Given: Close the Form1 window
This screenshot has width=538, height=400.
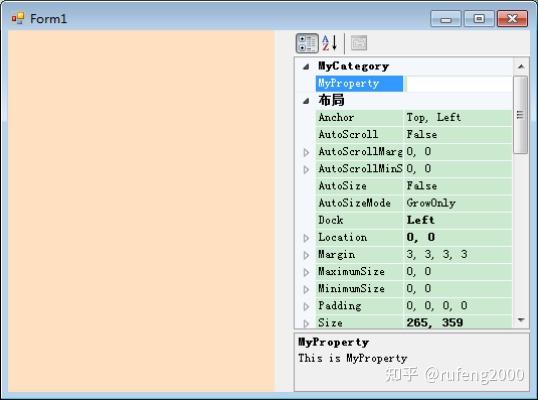Looking at the screenshot, I should click(x=512, y=19).
